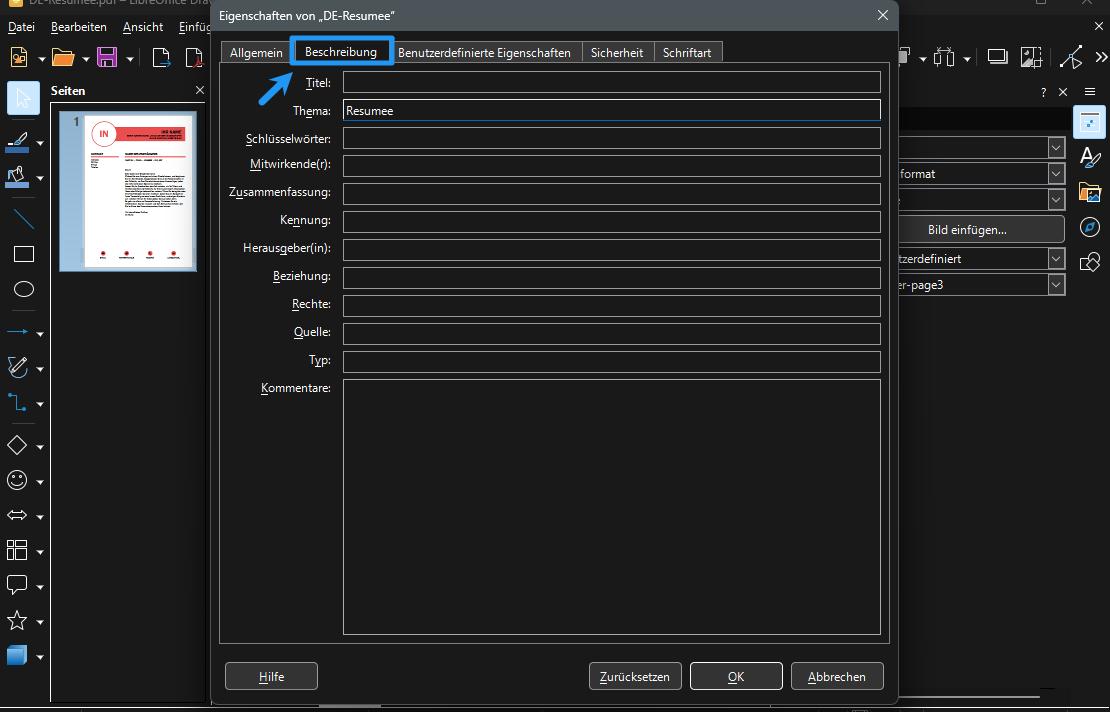Click the Open folder icon

point(63,57)
